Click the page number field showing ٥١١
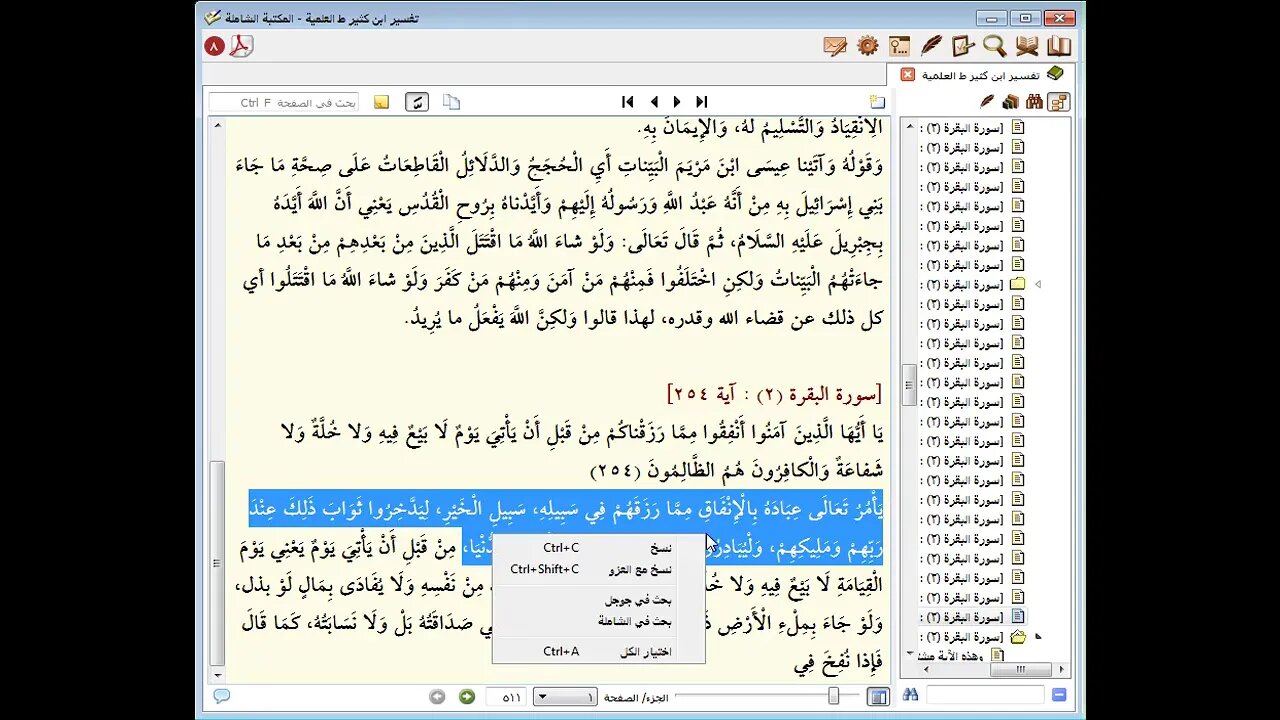The width and height of the screenshot is (1280, 720). (506, 696)
